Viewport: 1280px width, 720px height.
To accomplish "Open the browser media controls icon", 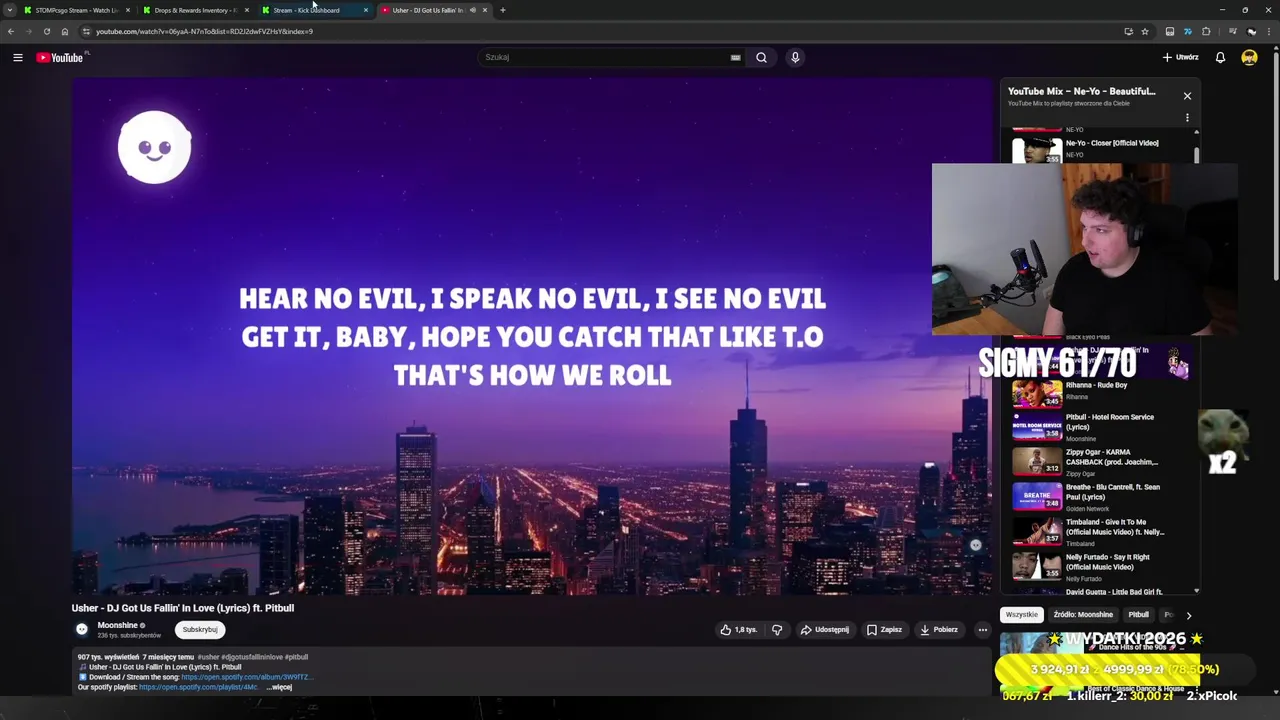I will tap(1233, 31).
